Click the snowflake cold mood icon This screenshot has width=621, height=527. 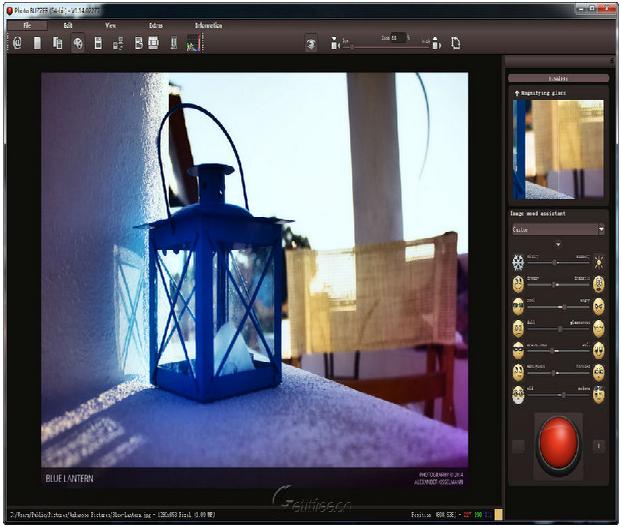(x=518, y=263)
